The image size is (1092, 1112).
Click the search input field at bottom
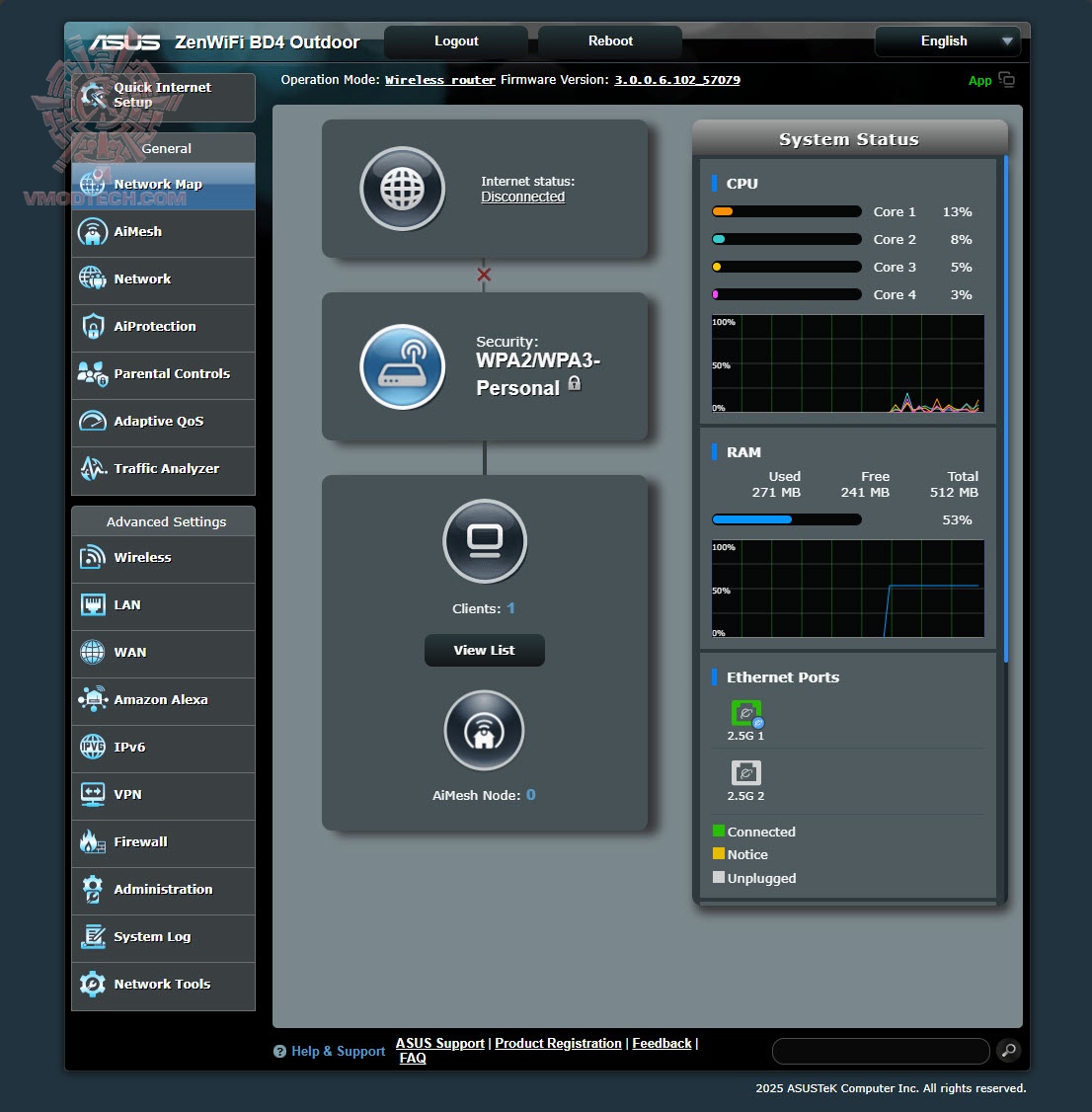(881, 1051)
